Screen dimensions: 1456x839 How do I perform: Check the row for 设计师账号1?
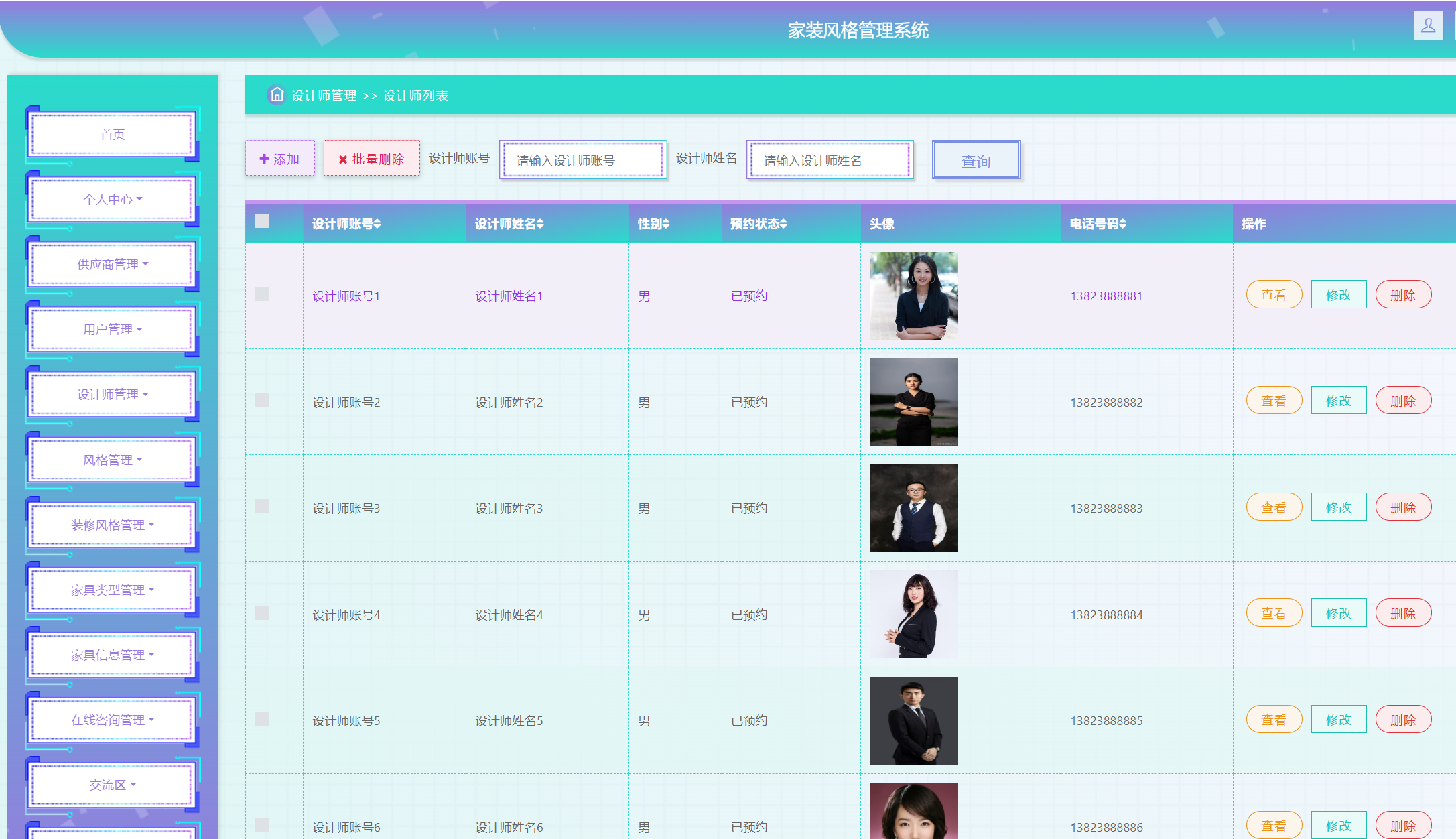(x=262, y=294)
